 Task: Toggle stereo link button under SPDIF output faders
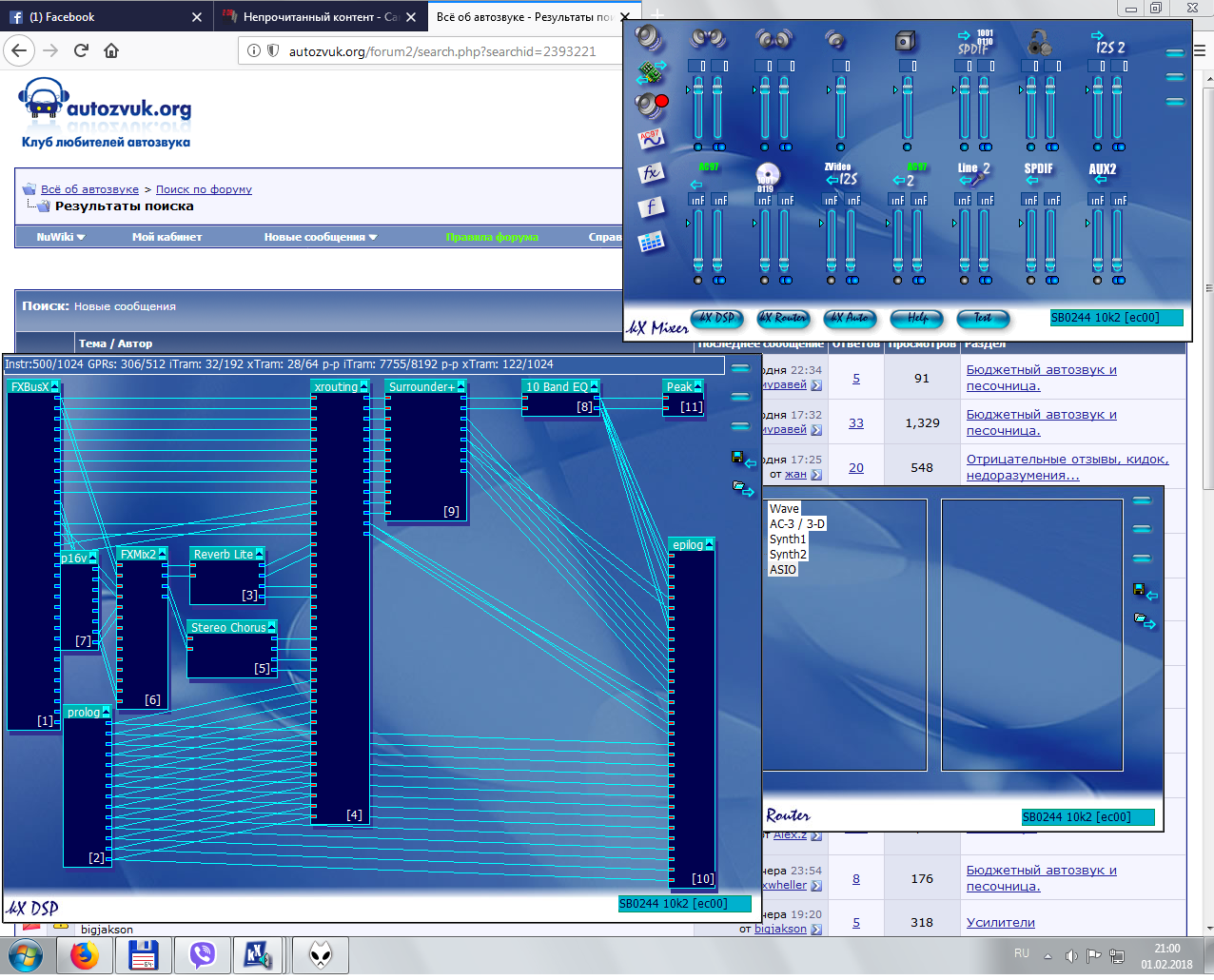986,147
